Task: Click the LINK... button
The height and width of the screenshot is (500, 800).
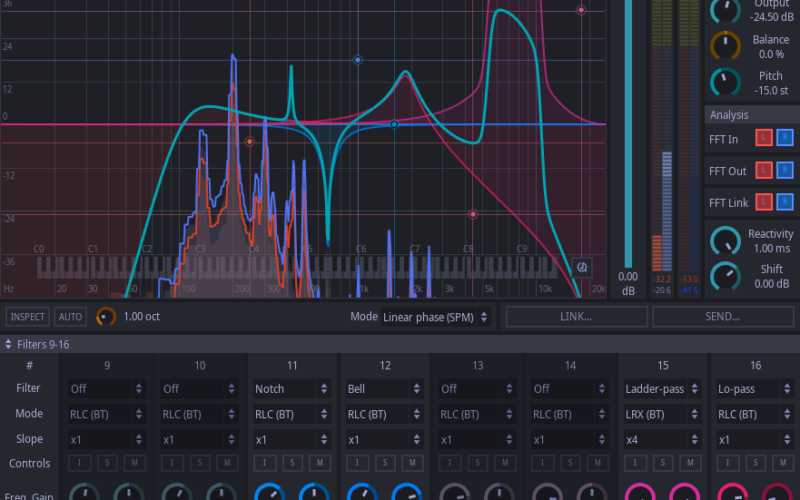Action: point(576,317)
